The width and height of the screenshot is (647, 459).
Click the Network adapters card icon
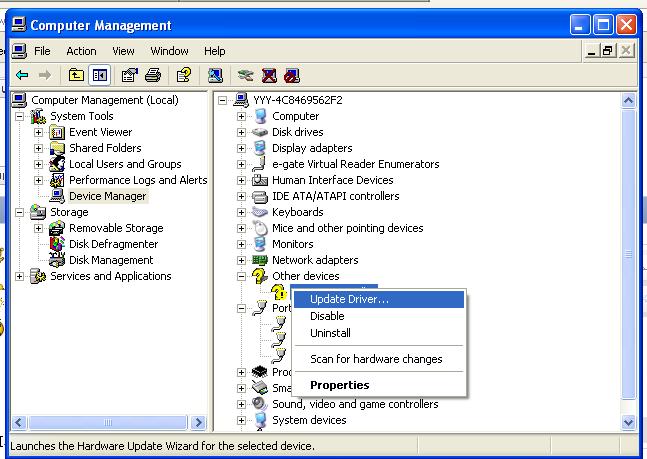coord(260,260)
